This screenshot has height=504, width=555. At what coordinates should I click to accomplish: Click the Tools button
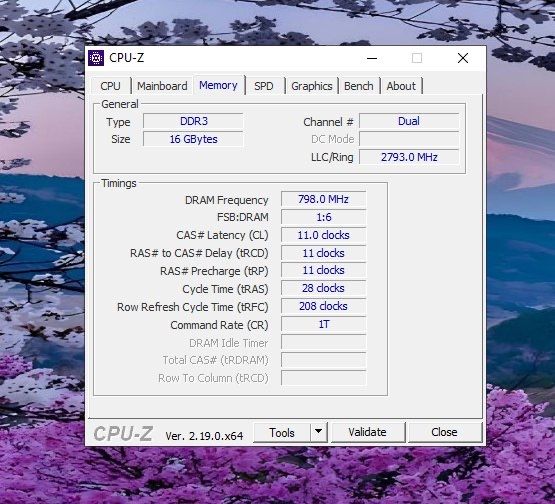(282, 433)
